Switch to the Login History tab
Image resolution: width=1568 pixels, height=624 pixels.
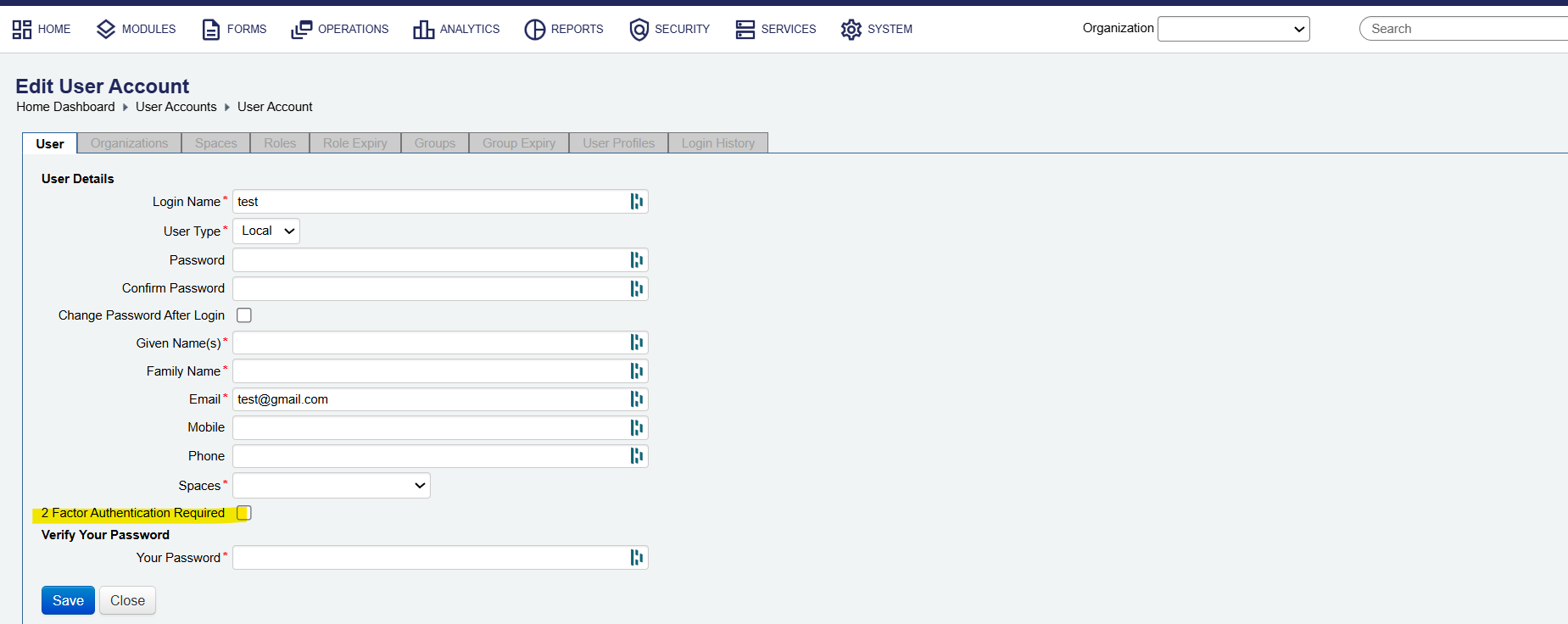coord(717,143)
